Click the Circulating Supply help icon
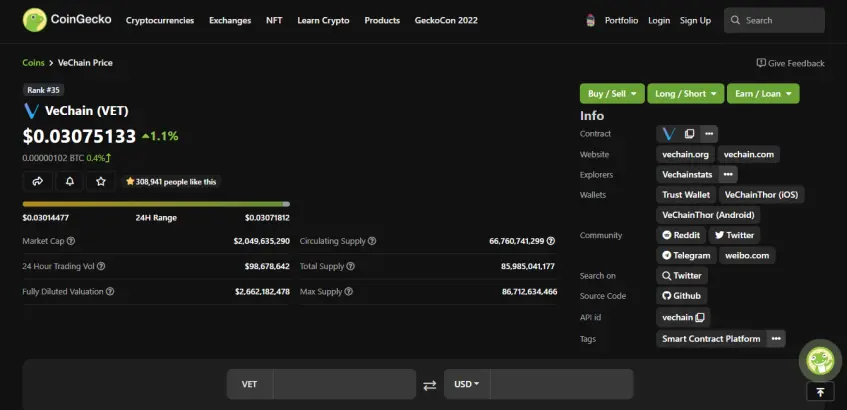The width and height of the screenshot is (847, 410). coord(372,241)
